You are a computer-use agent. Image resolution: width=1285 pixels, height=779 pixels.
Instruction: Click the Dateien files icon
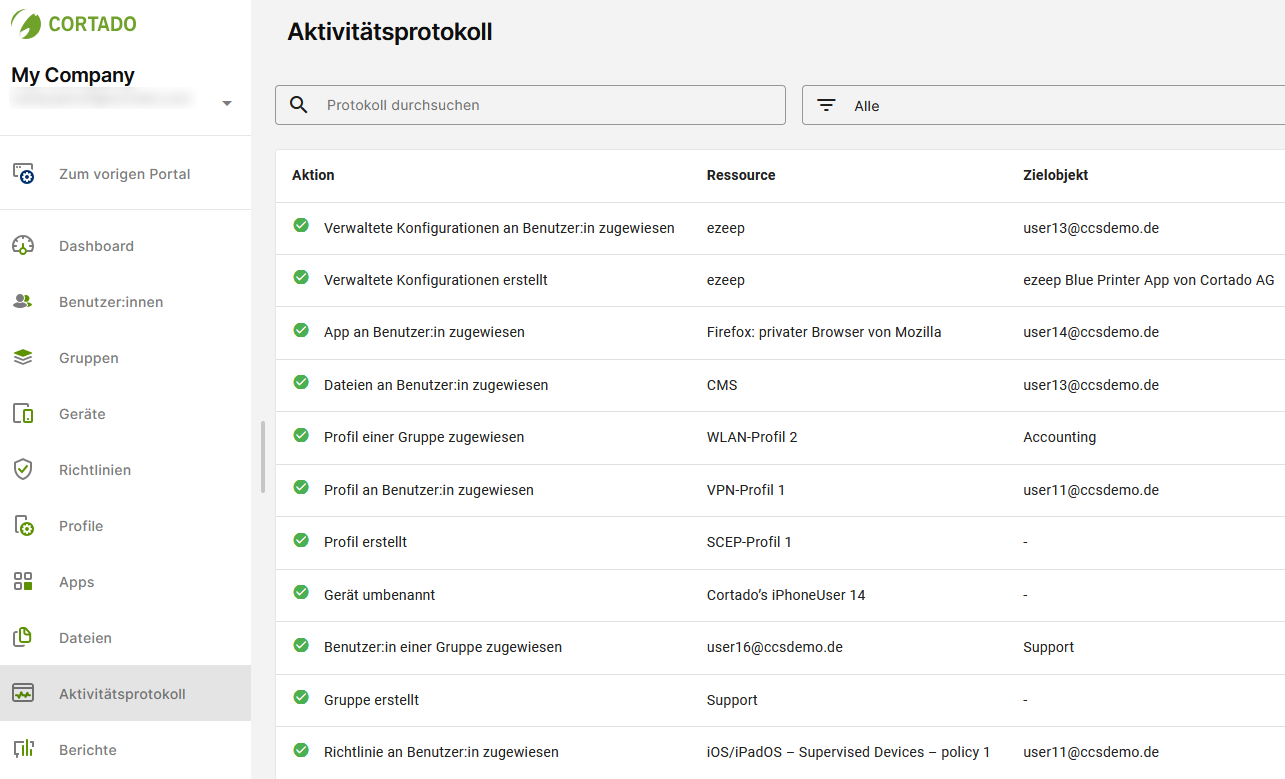click(23, 638)
